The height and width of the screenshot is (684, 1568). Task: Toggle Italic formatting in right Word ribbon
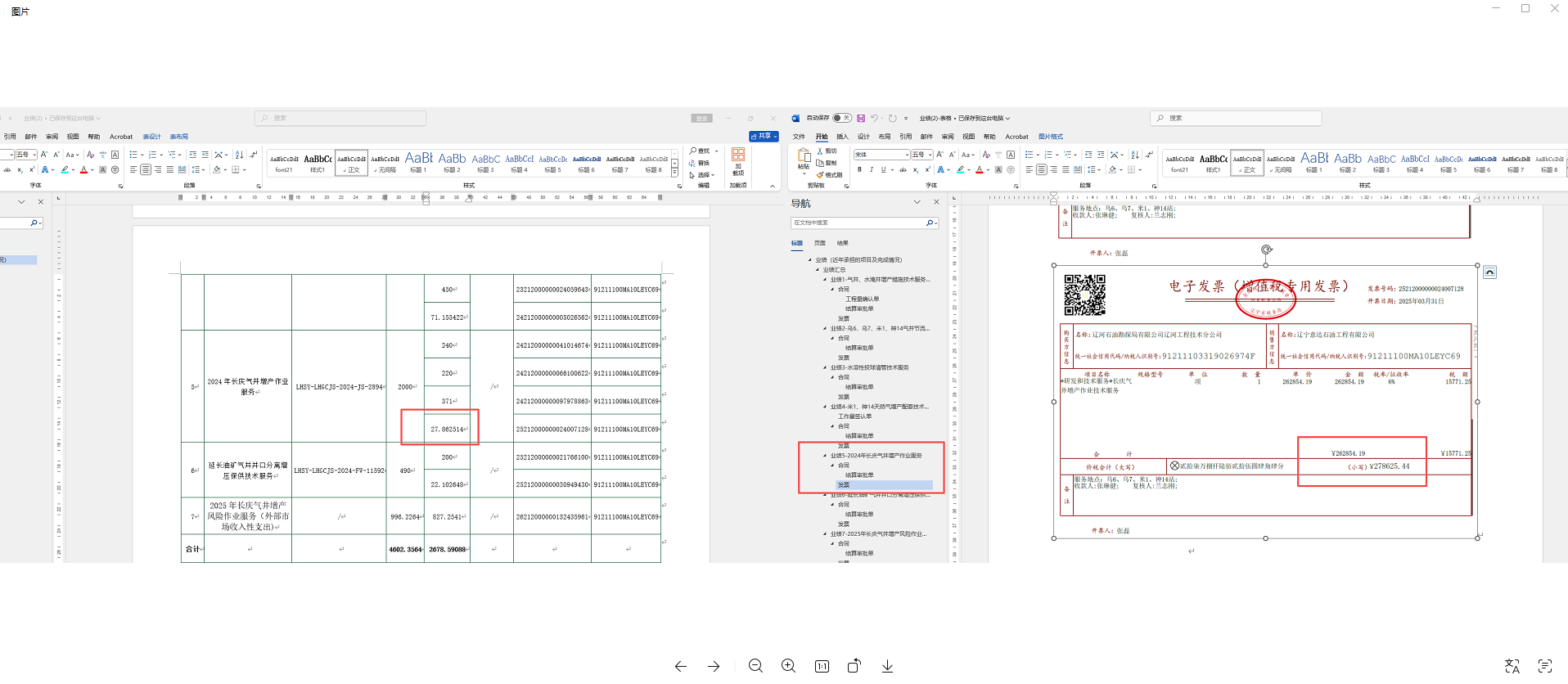[871, 170]
